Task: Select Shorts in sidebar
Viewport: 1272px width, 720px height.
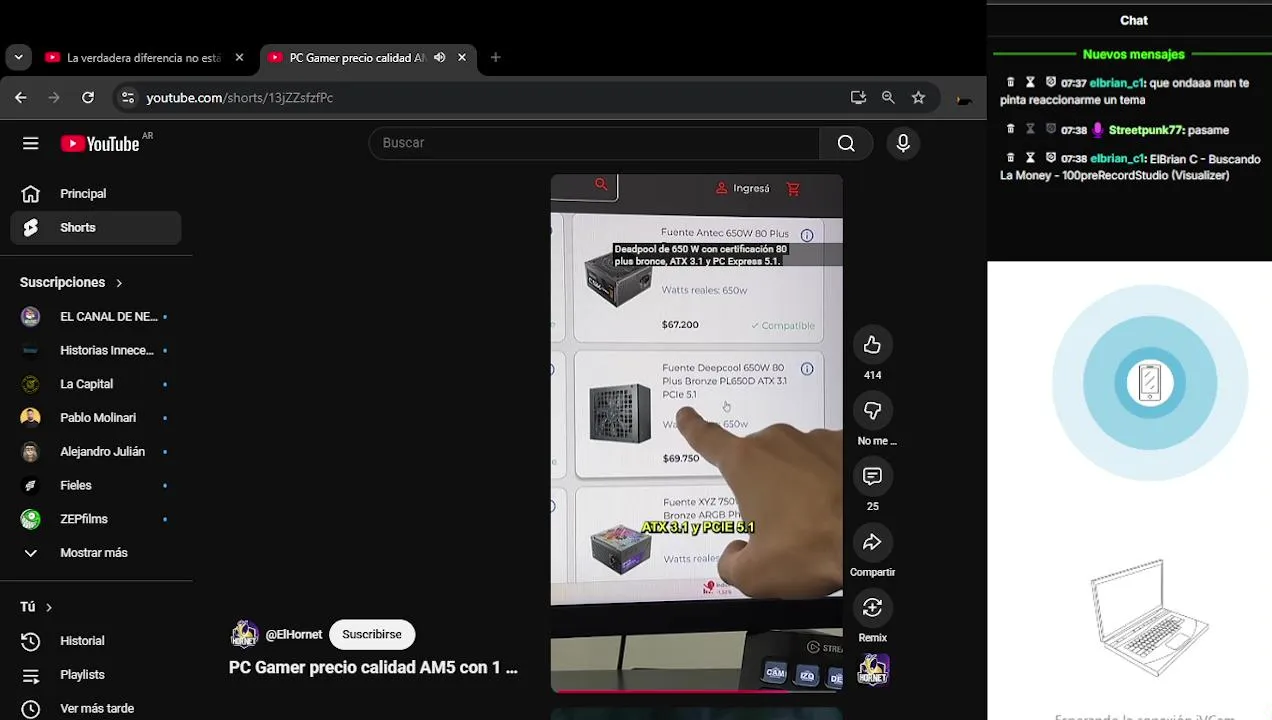Action: 96,228
